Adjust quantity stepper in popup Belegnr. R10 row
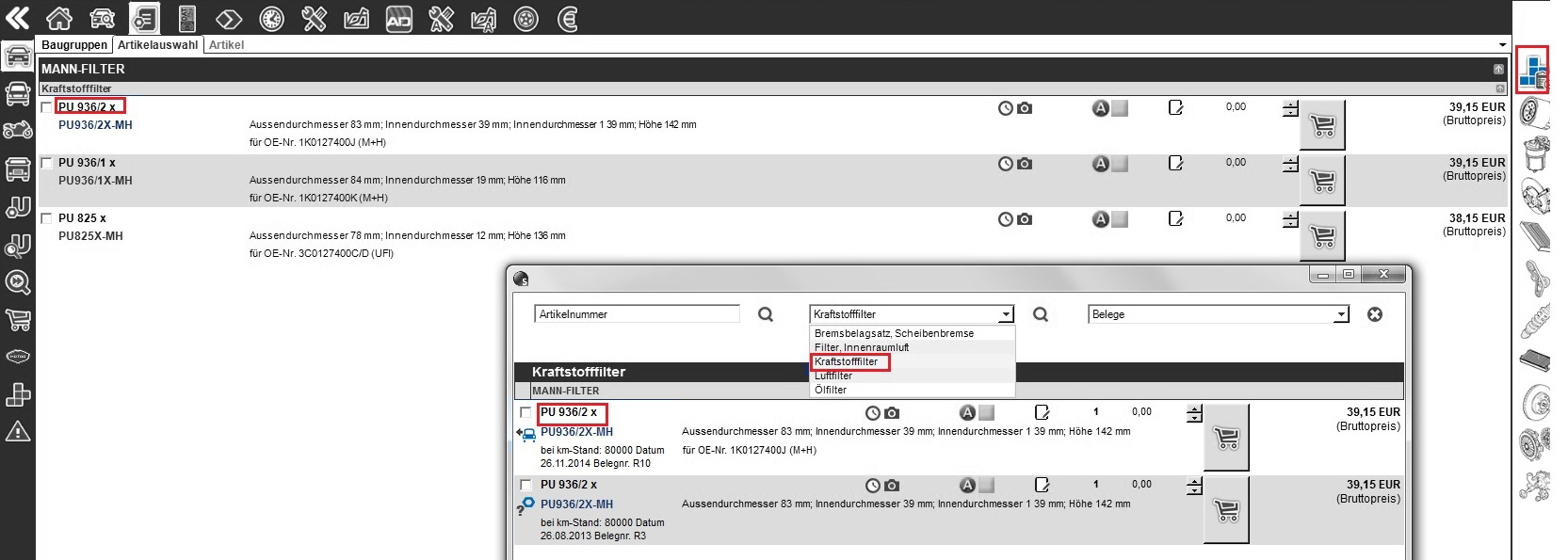1568x560 pixels. 1194,413
